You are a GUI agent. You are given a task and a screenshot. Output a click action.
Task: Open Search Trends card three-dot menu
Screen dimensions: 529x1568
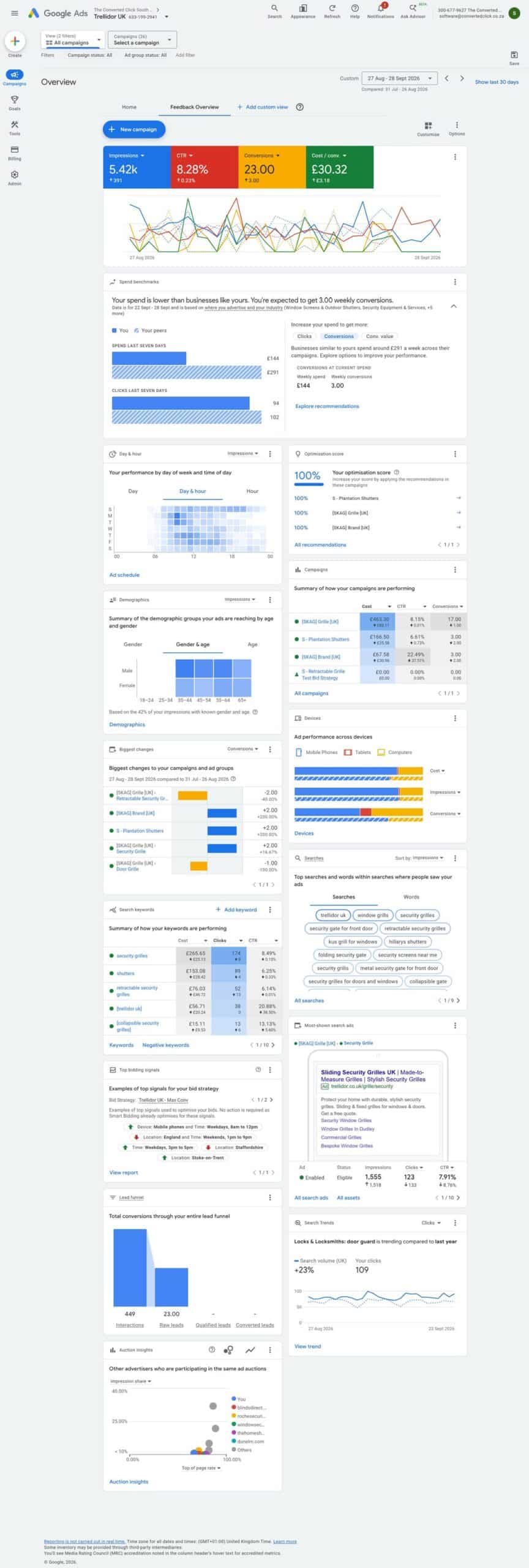tap(455, 1223)
